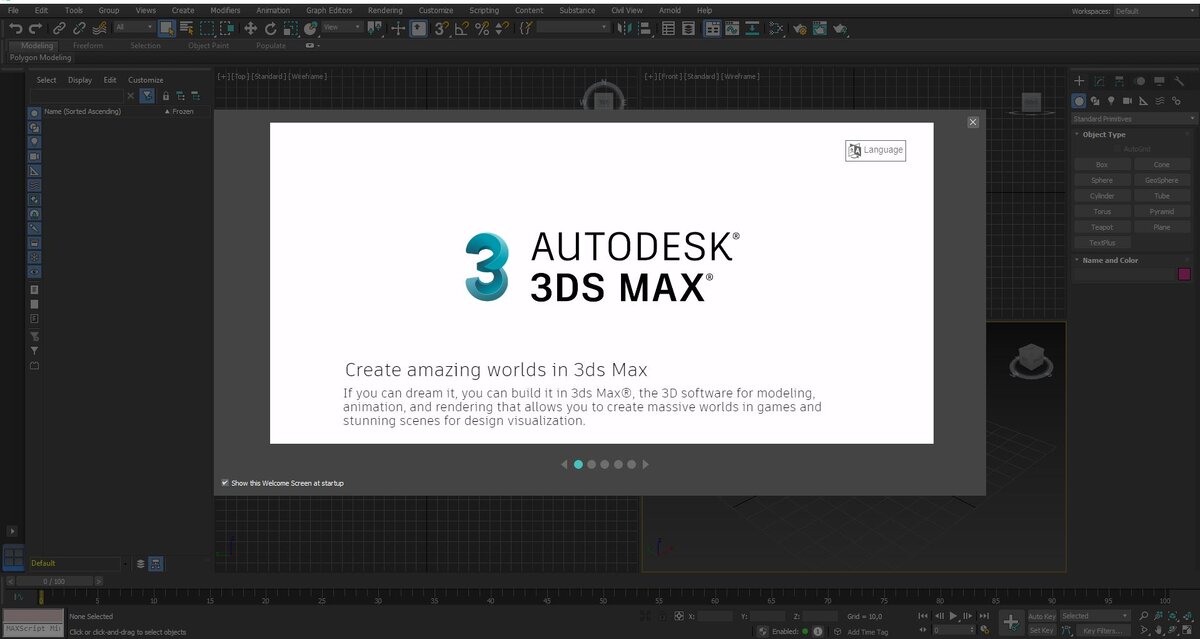Viewport: 1200px width, 639px height.
Task: Activate Bind to Space Warp tool
Action: coord(100,29)
